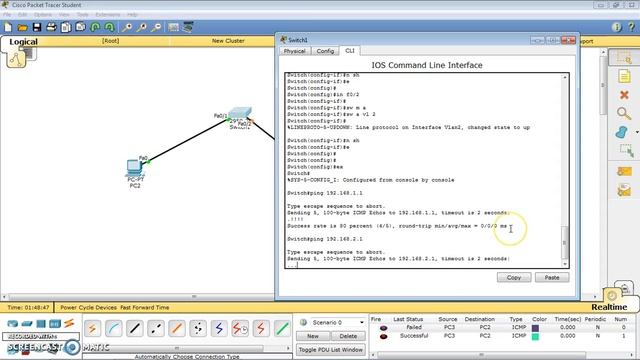
Task: Click the New Cluster button
Action: click(228, 41)
